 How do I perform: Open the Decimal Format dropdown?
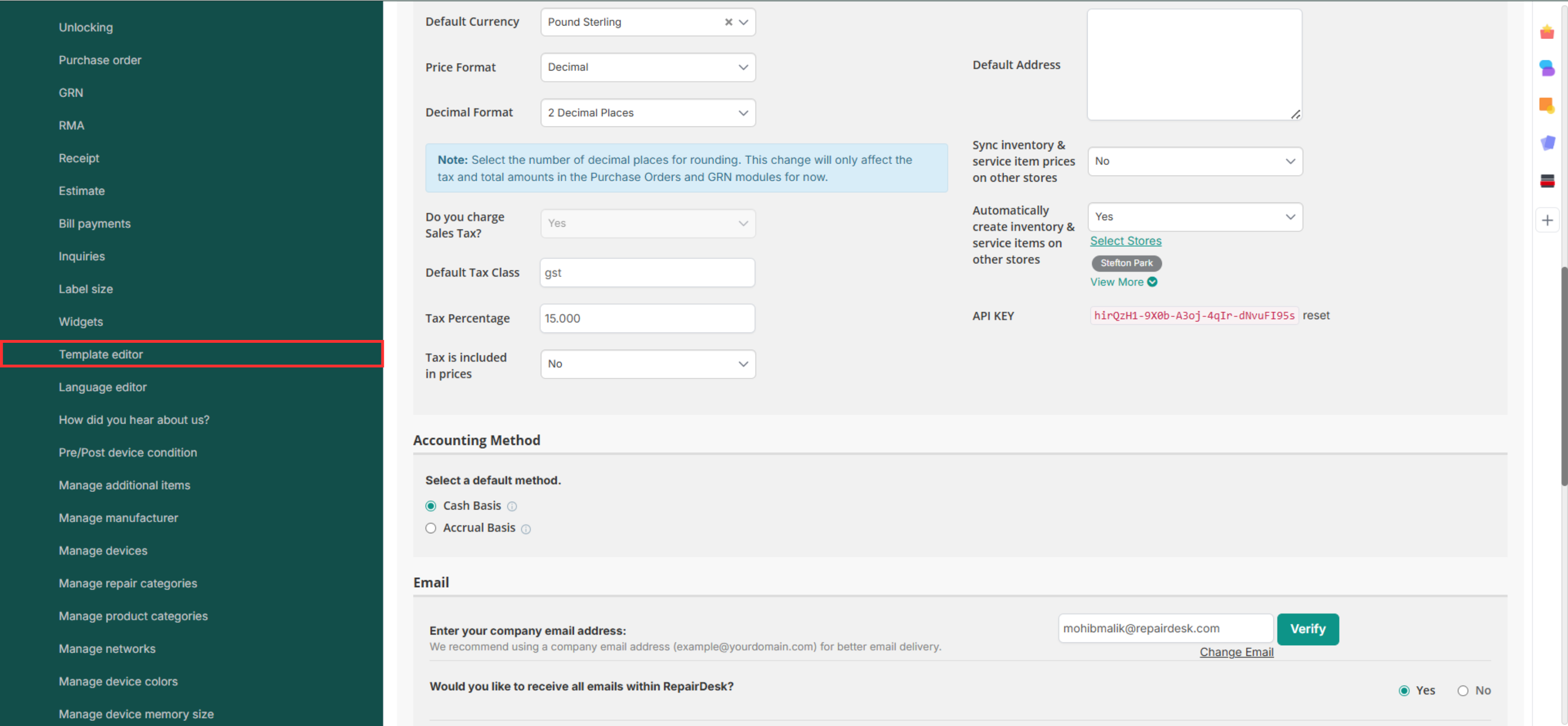point(648,112)
